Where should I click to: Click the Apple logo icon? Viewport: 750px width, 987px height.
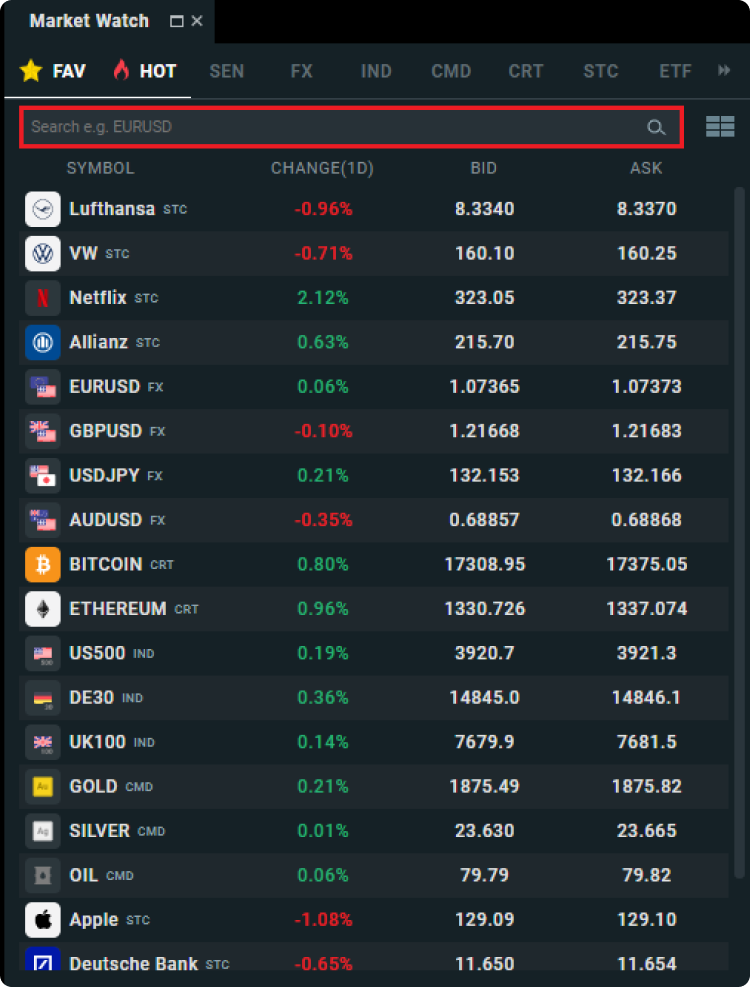point(43,920)
